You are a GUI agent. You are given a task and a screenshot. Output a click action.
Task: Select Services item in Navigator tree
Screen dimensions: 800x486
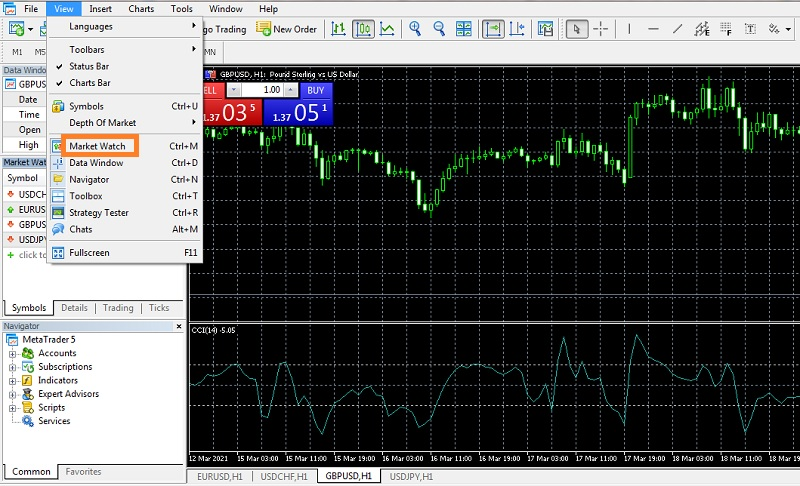54,421
